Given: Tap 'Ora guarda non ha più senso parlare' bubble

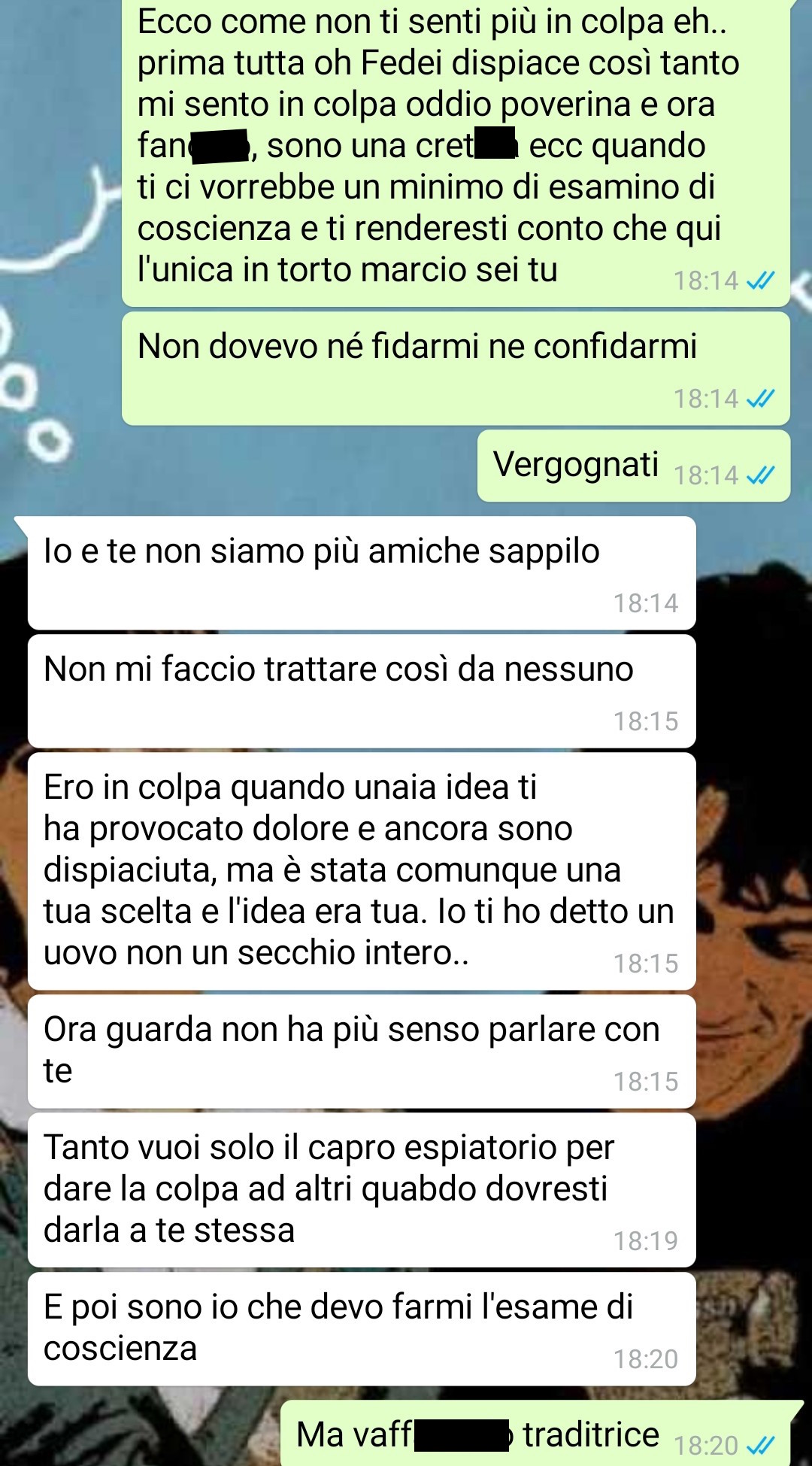Looking at the screenshot, I should coord(362,1051).
